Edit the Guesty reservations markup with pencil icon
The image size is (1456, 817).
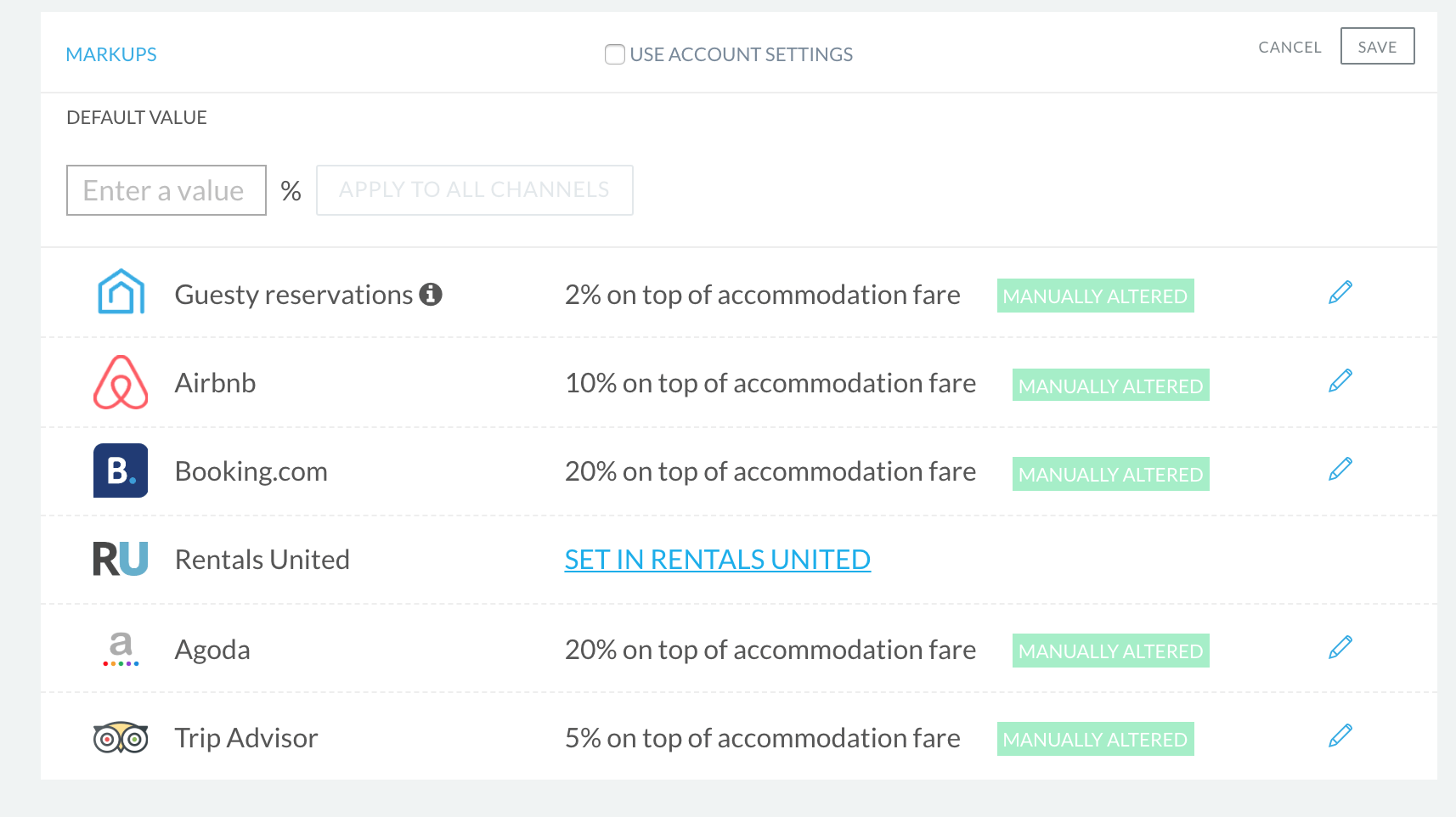click(1340, 292)
